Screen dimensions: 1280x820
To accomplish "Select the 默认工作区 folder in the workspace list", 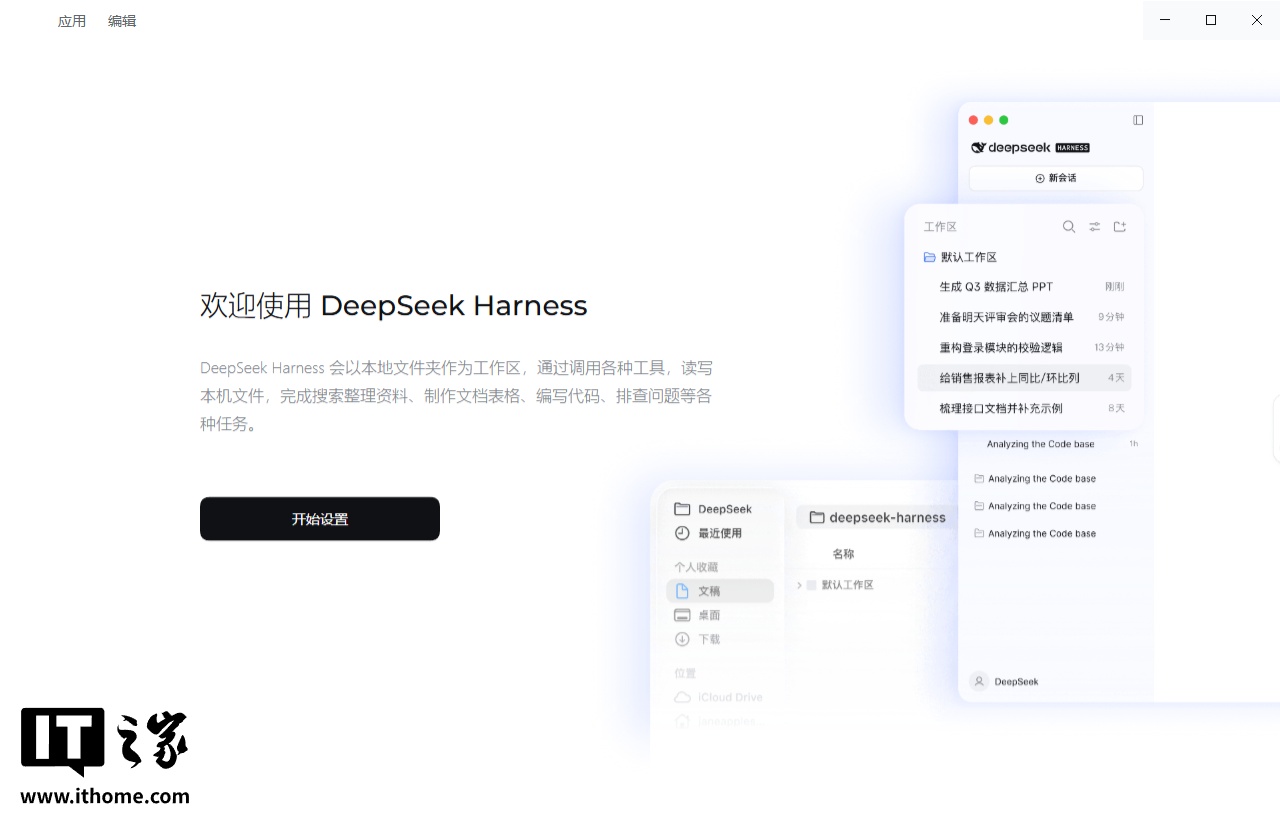I will click(x=960, y=257).
